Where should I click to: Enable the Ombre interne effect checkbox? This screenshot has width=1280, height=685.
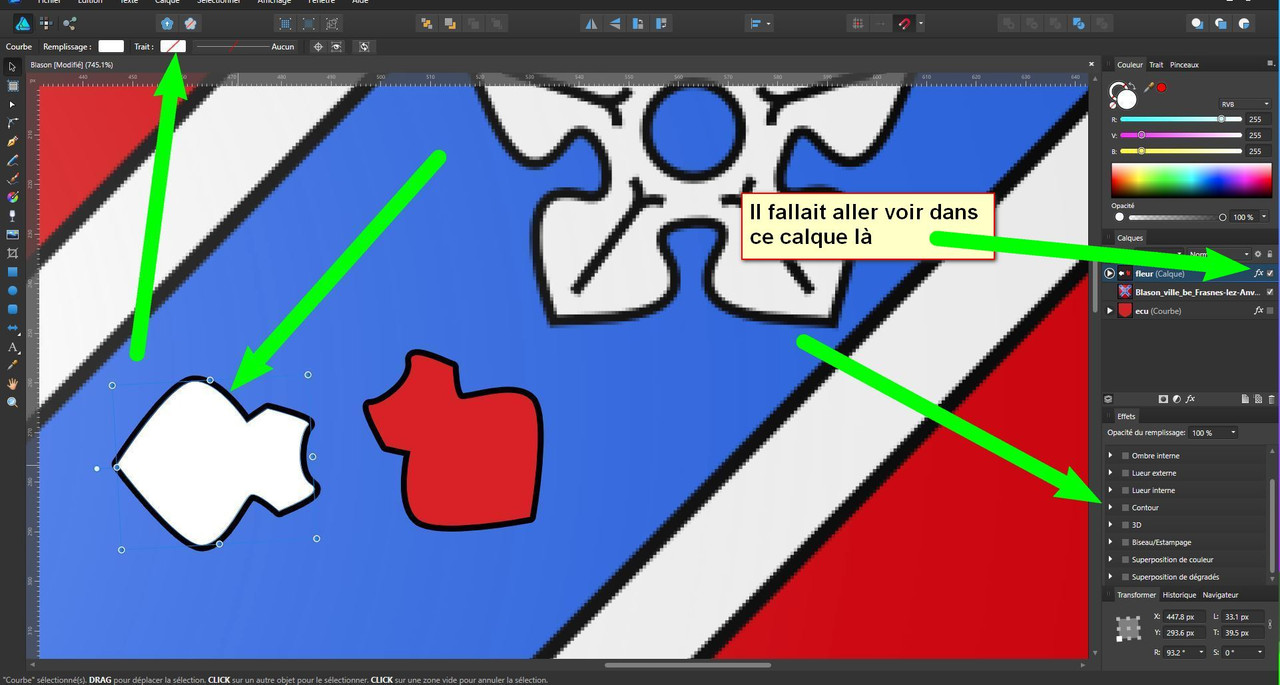1125,455
